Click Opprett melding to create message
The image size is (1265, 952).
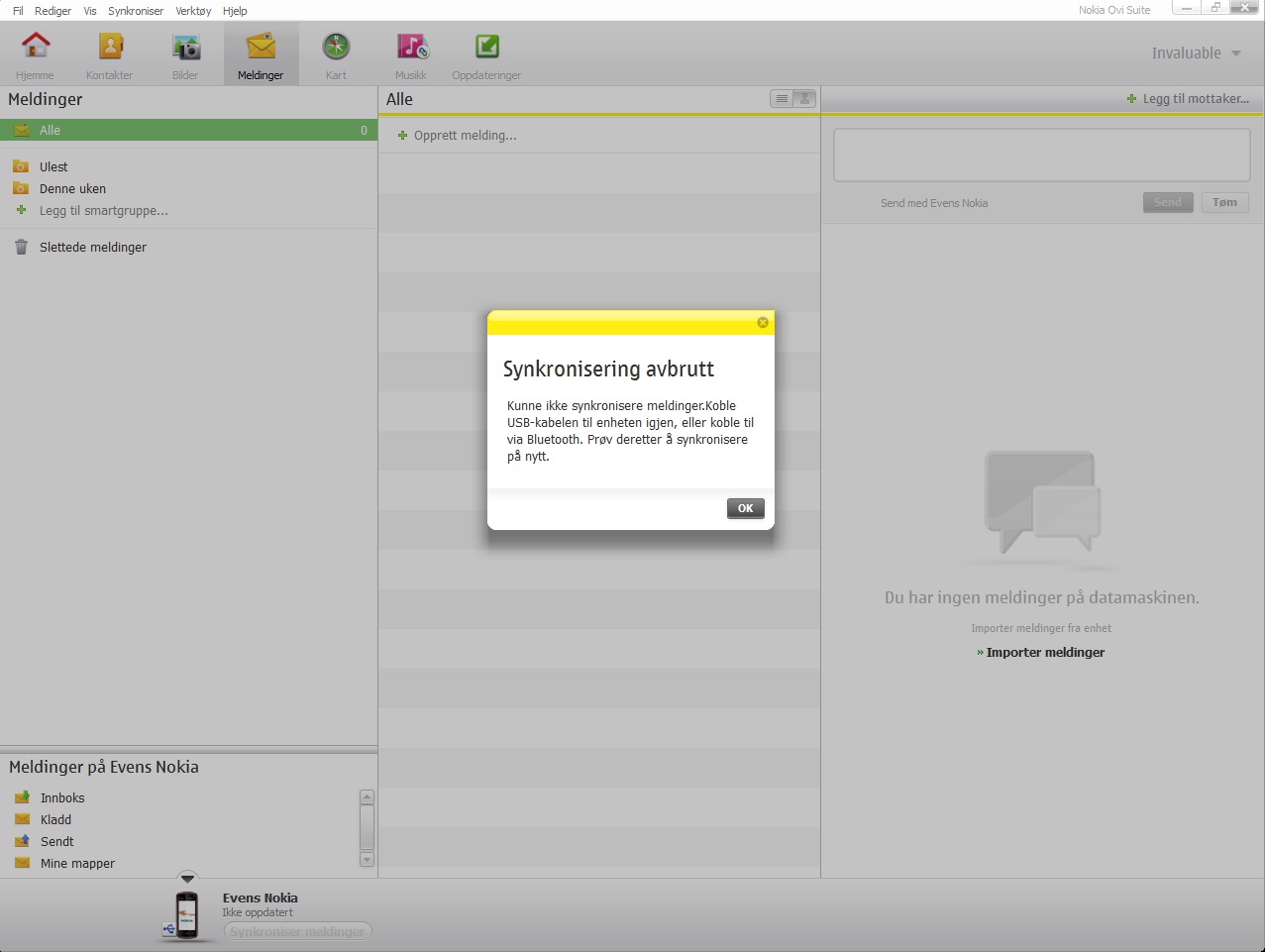coord(457,136)
